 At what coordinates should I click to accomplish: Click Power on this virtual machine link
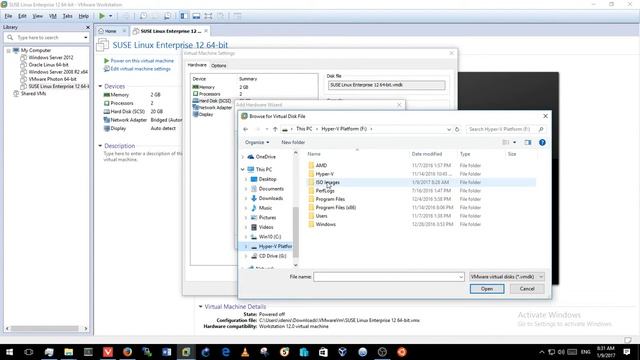click(x=142, y=61)
